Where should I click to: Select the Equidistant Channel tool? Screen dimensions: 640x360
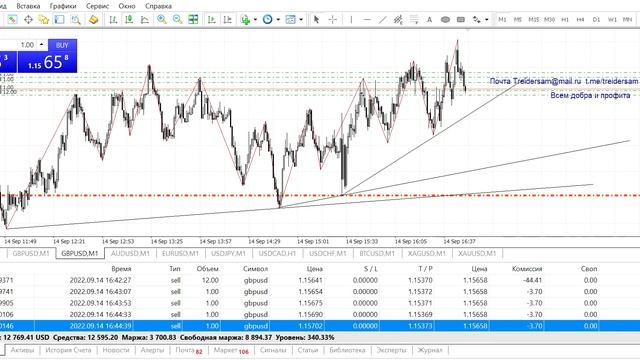398,19
